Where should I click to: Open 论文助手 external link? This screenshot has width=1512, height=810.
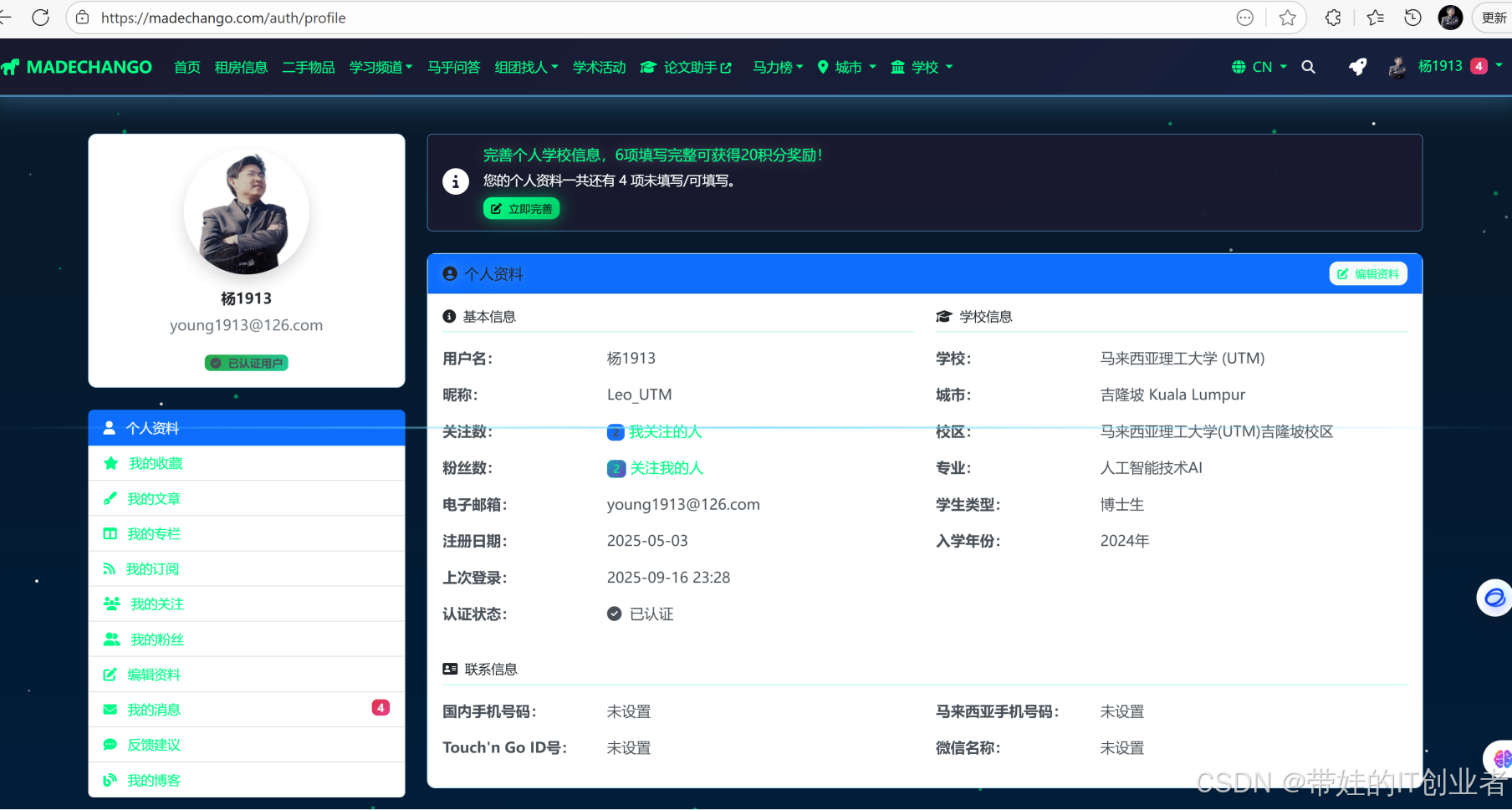click(686, 67)
